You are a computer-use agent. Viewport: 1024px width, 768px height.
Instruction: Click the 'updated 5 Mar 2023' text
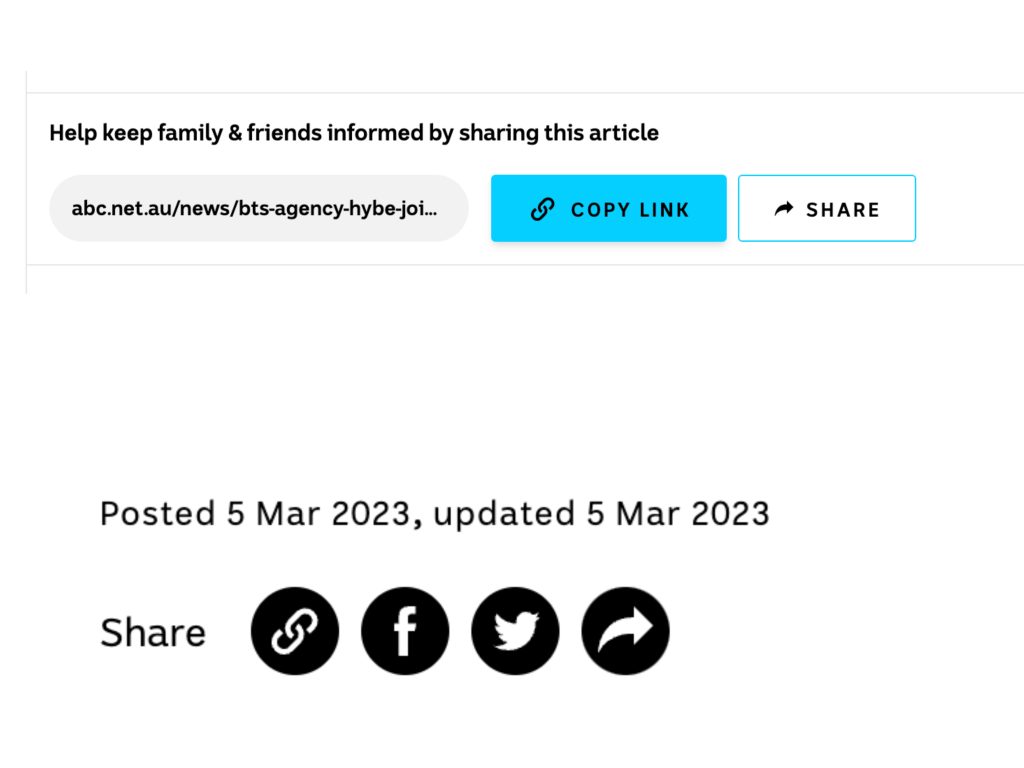(601, 515)
